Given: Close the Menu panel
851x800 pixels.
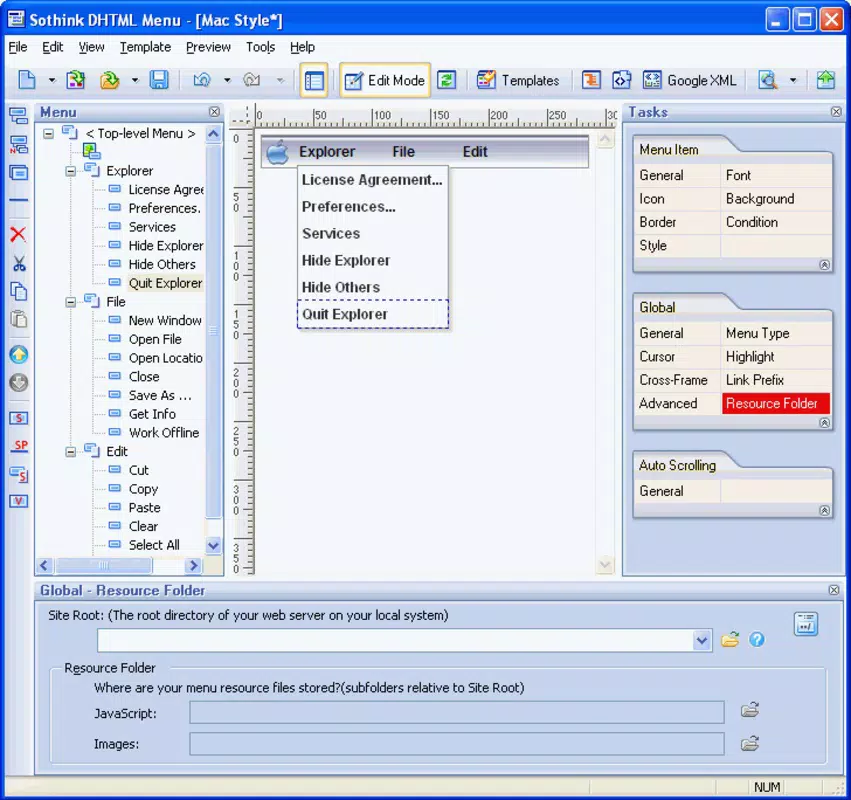Looking at the screenshot, I should 214,112.
